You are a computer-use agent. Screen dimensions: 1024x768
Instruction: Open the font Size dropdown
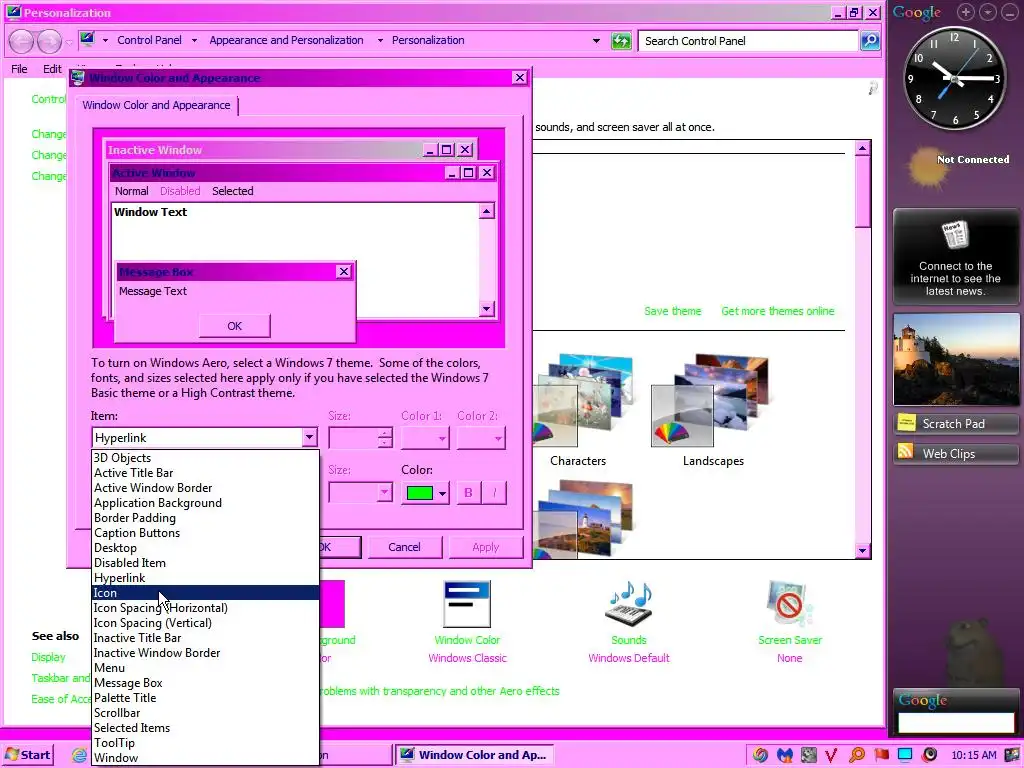click(360, 493)
